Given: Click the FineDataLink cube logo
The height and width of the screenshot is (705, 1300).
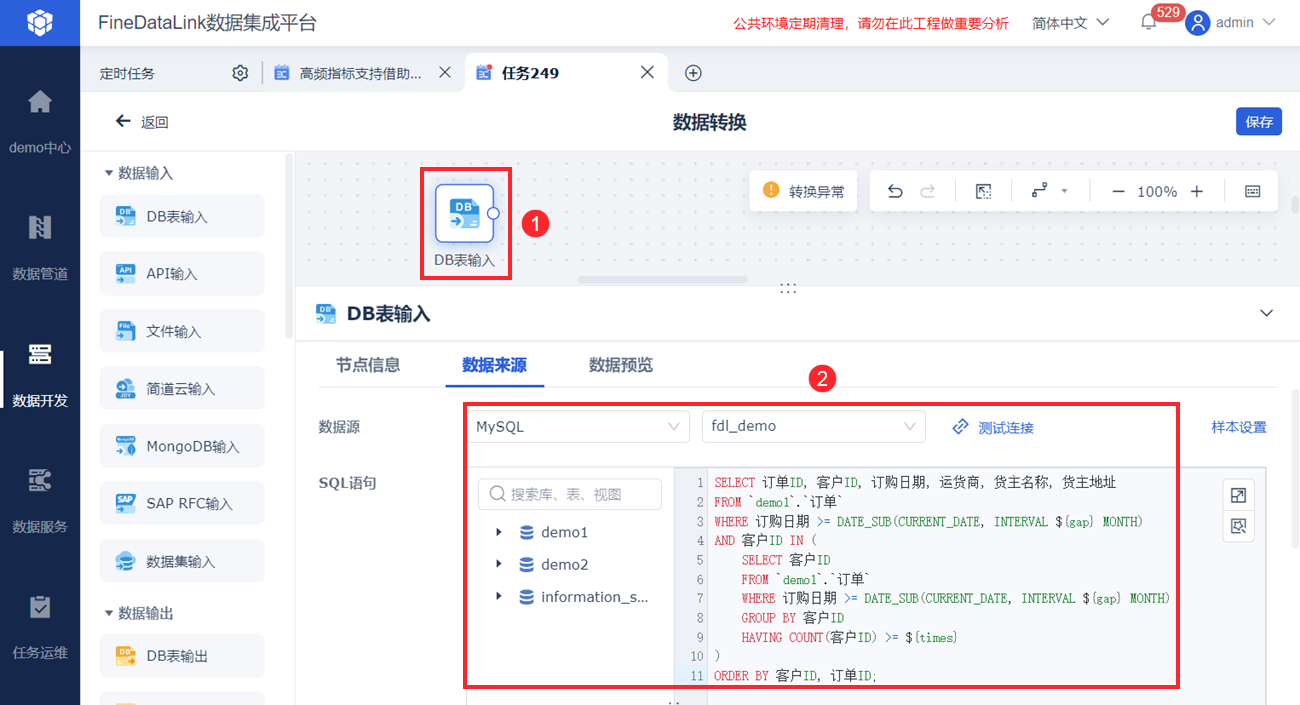Looking at the screenshot, I should [x=39, y=22].
